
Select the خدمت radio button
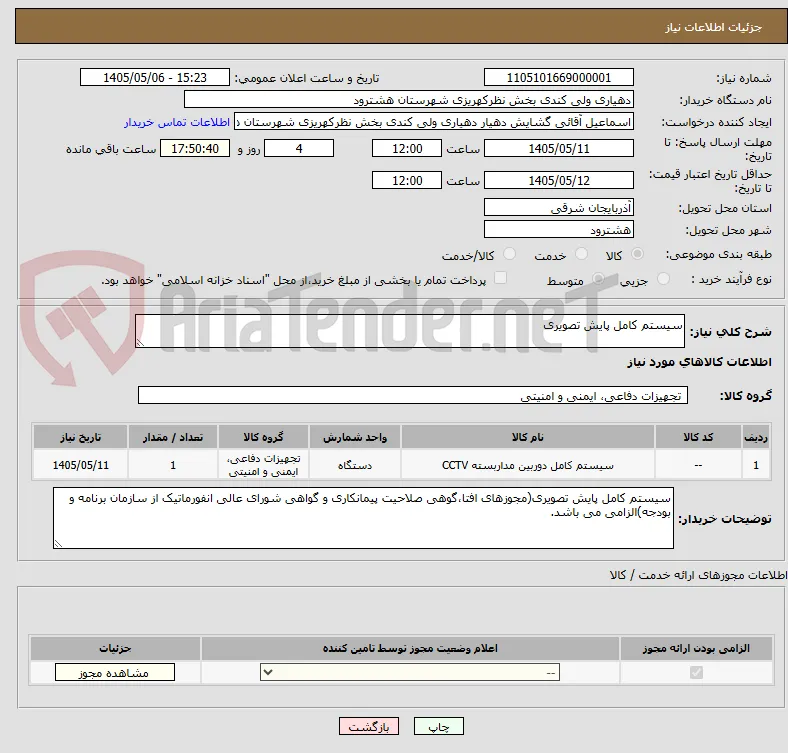[x=581, y=254]
